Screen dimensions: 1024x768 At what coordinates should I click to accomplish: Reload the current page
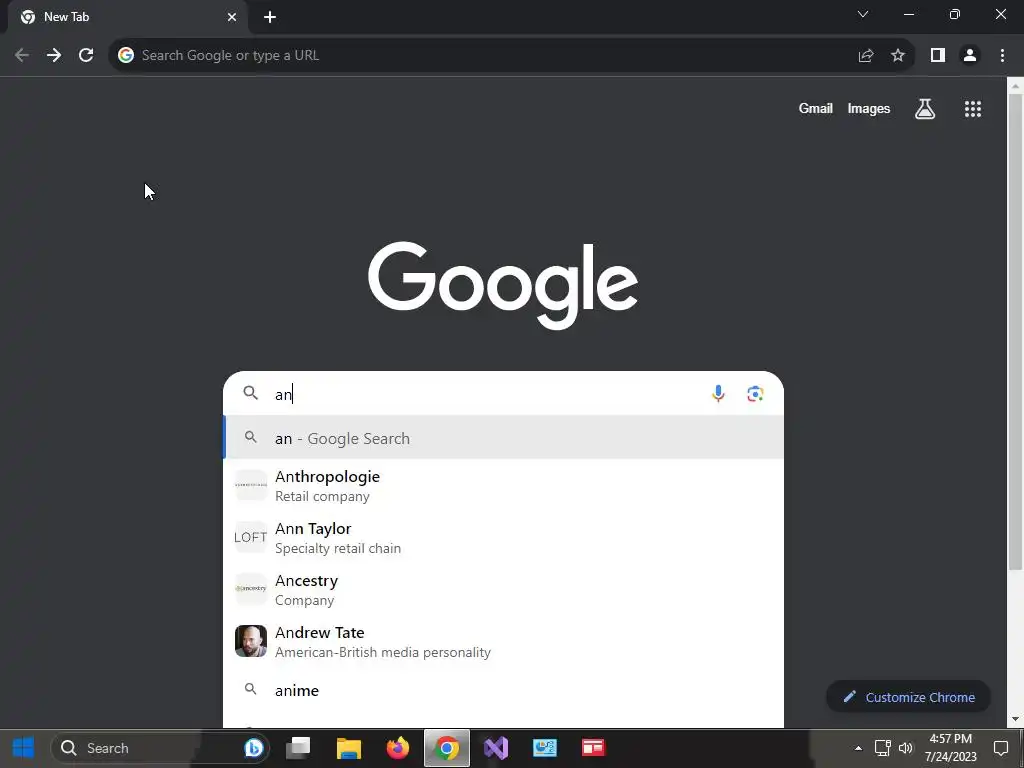point(86,56)
